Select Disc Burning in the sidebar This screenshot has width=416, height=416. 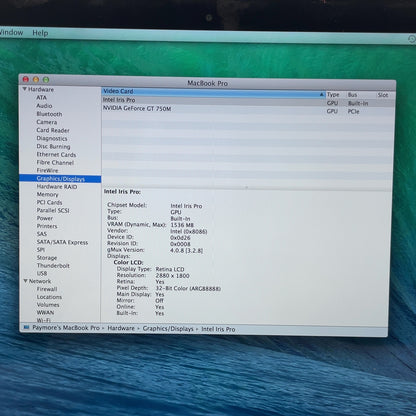click(53, 146)
